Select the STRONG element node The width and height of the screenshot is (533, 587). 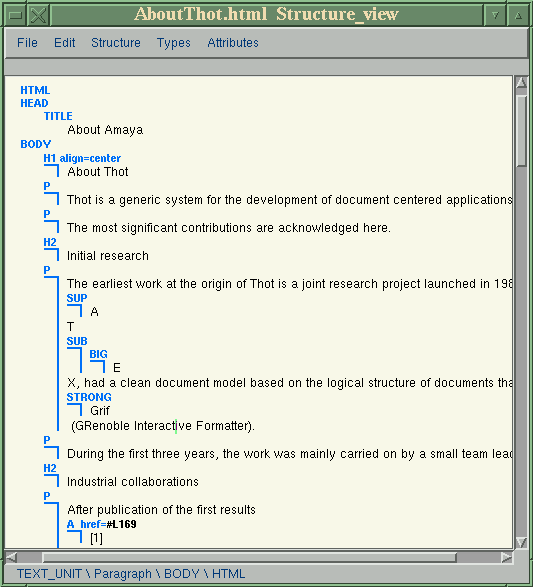point(89,397)
